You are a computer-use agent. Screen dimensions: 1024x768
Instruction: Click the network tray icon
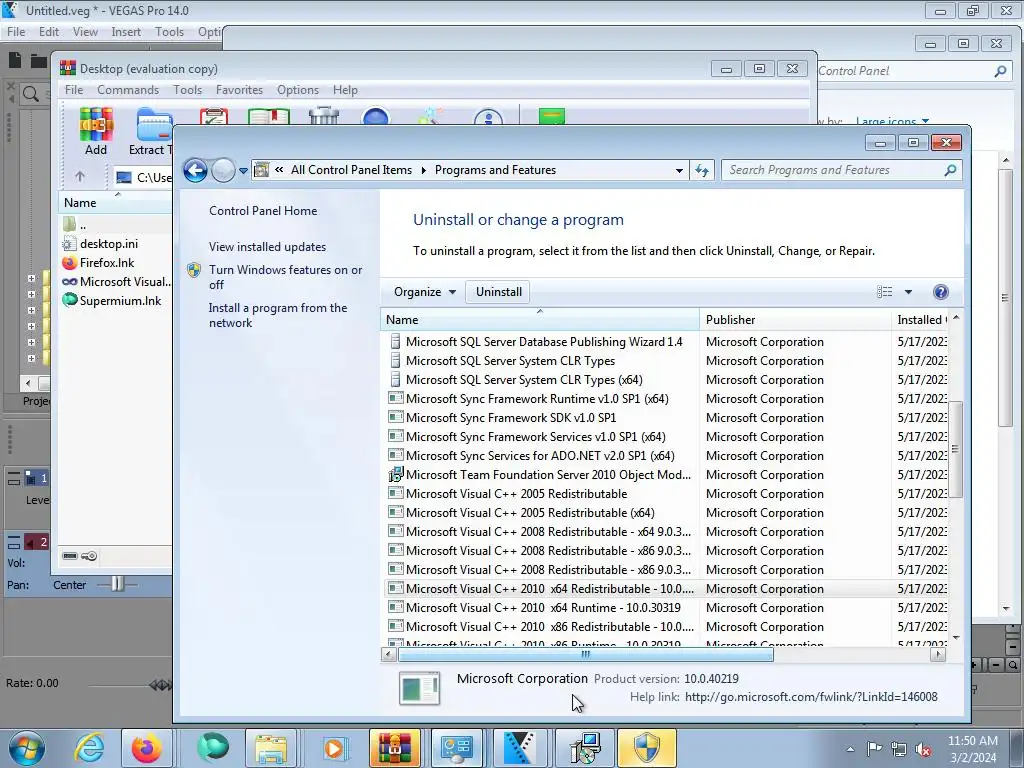899,749
